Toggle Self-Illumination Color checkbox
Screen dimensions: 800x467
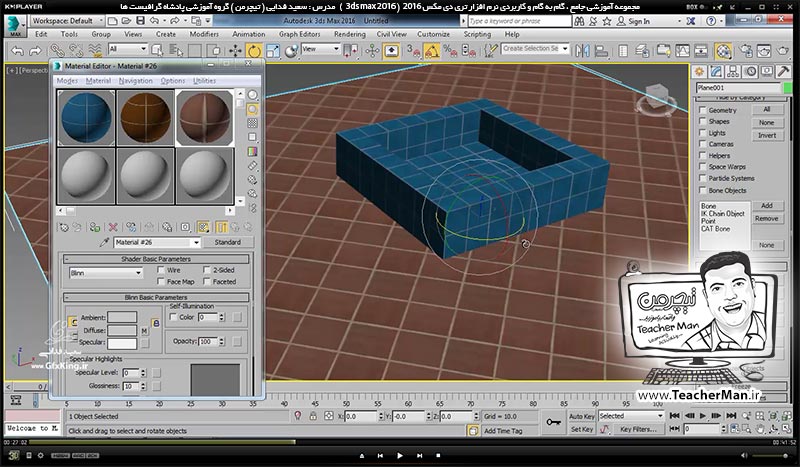tap(173, 317)
